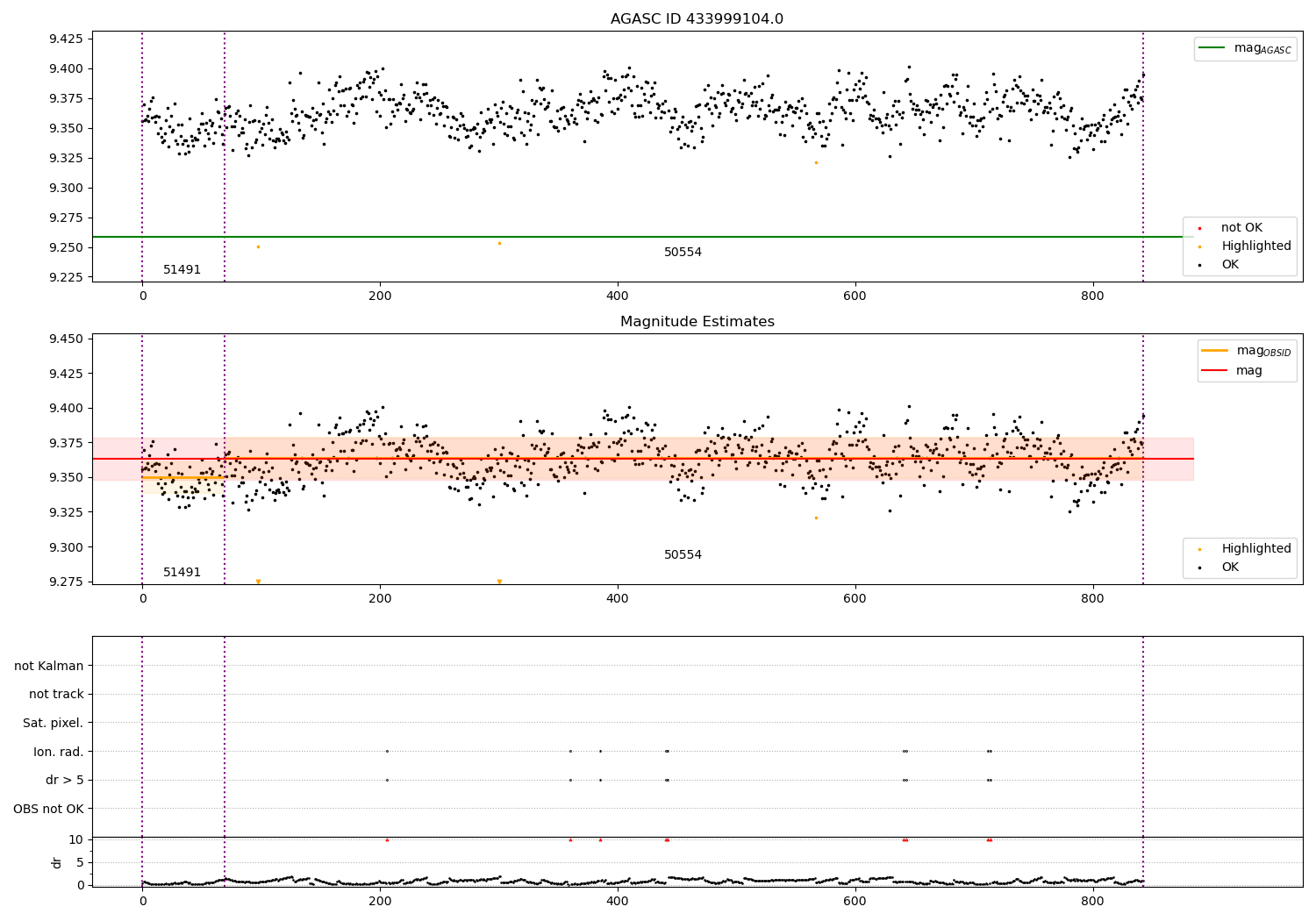Click the 'OBS not OK' axis label
This screenshot has height=921, width=1316.
point(48,810)
